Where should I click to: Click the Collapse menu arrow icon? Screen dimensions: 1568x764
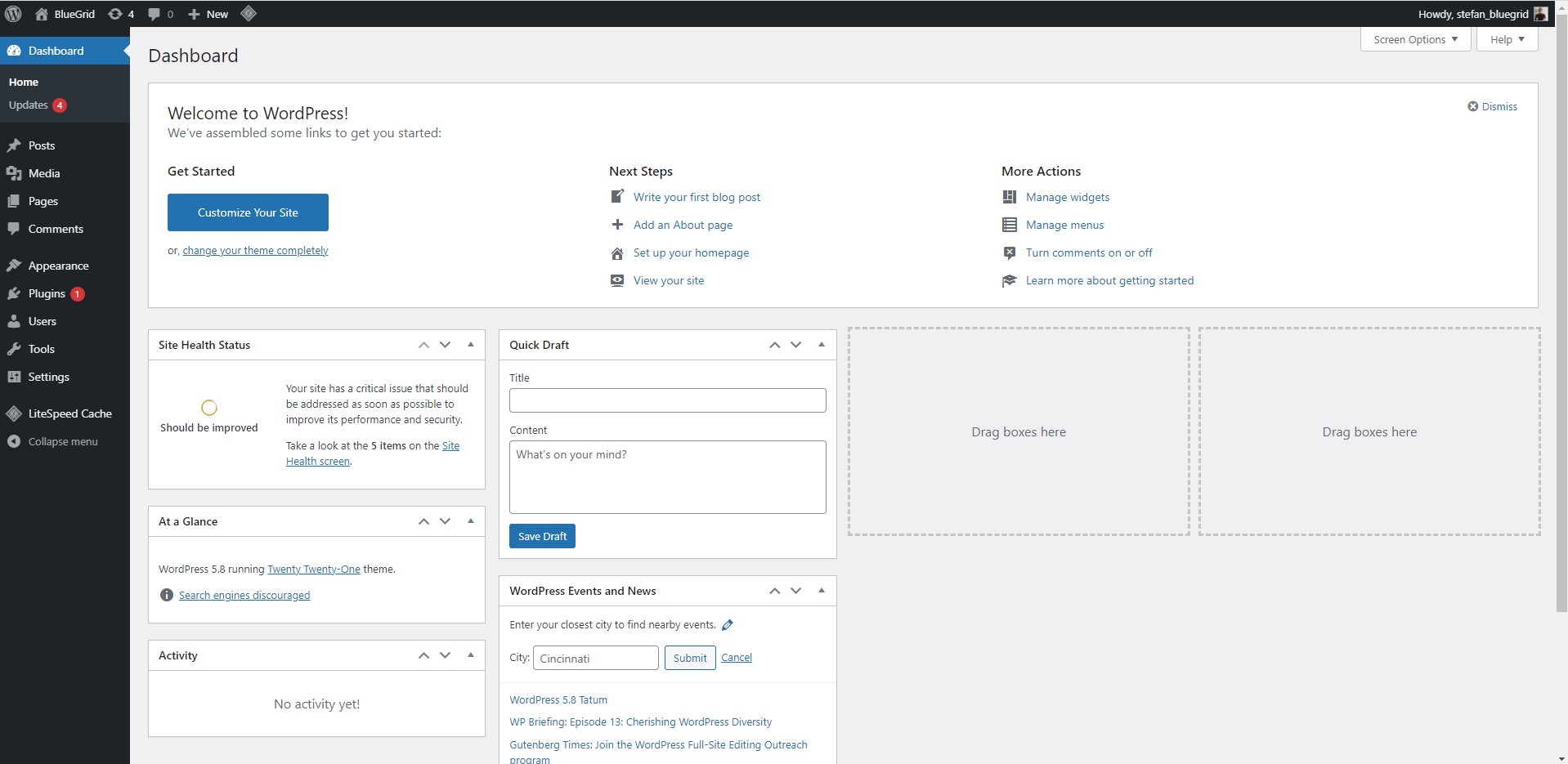tap(14, 441)
